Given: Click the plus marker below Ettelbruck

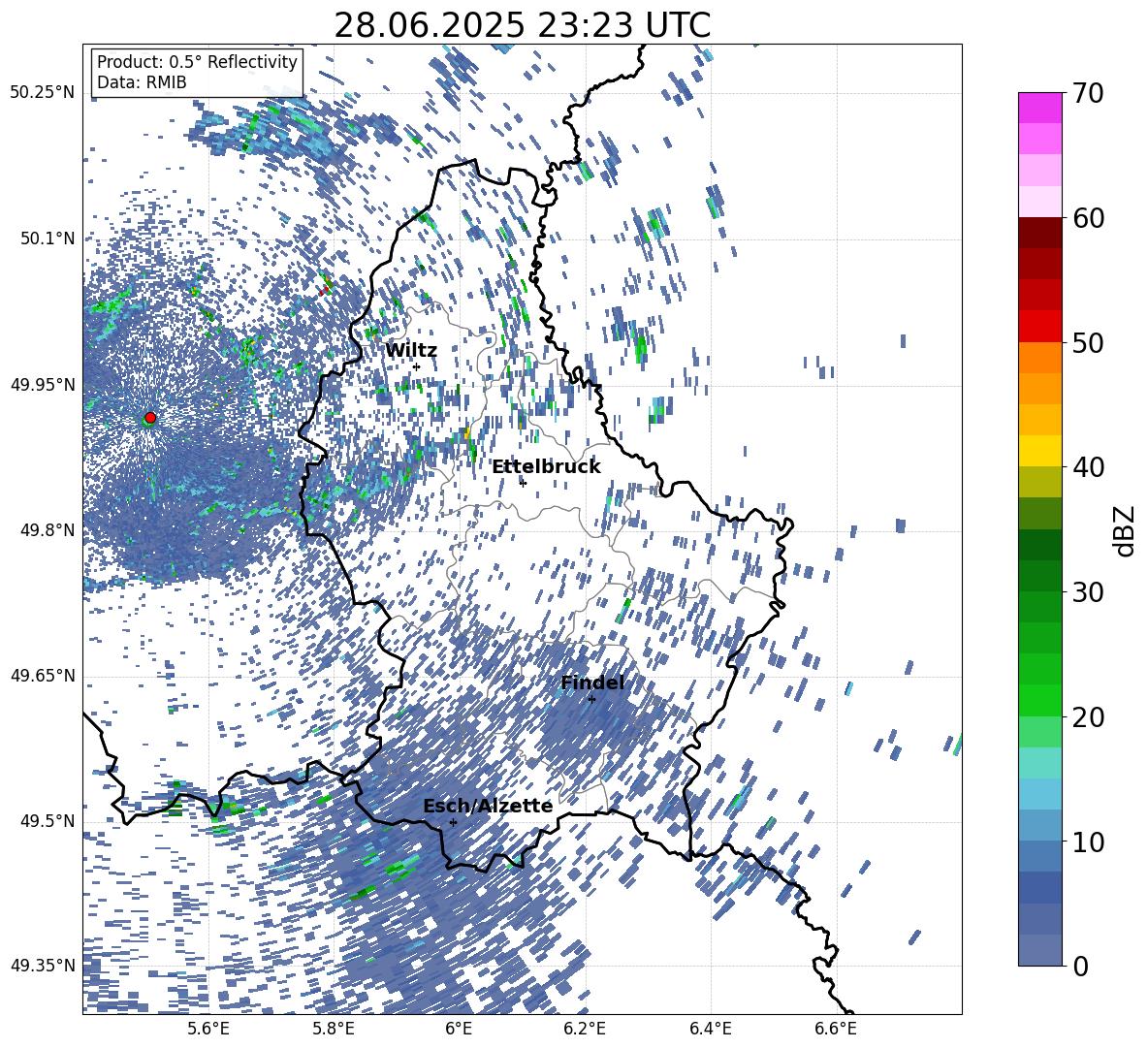Looking at the screenshot, I should (x=523, y=483).
